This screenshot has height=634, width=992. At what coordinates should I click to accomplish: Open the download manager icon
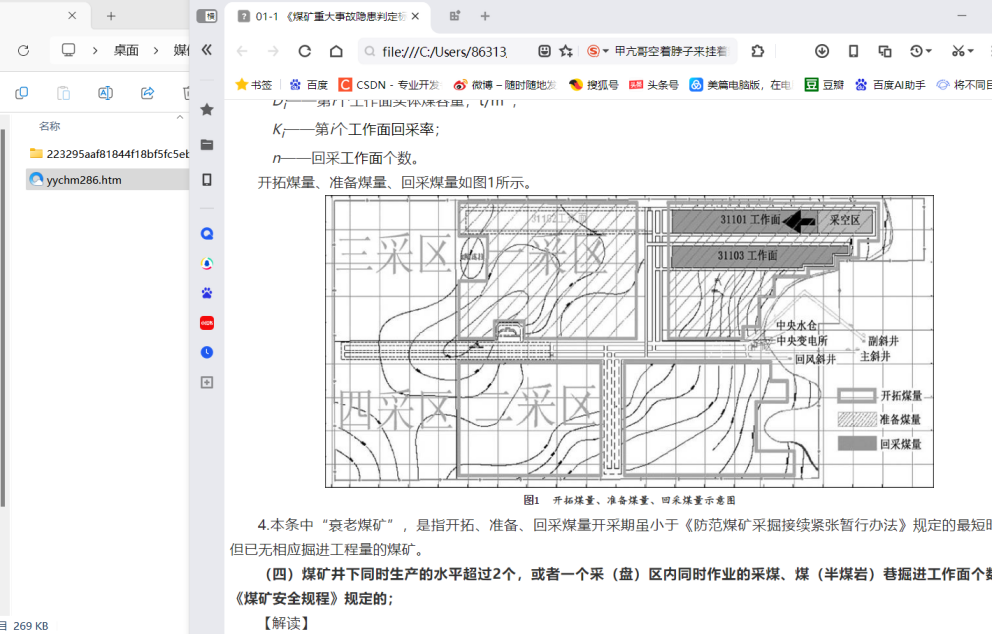[x=821, y=51]
